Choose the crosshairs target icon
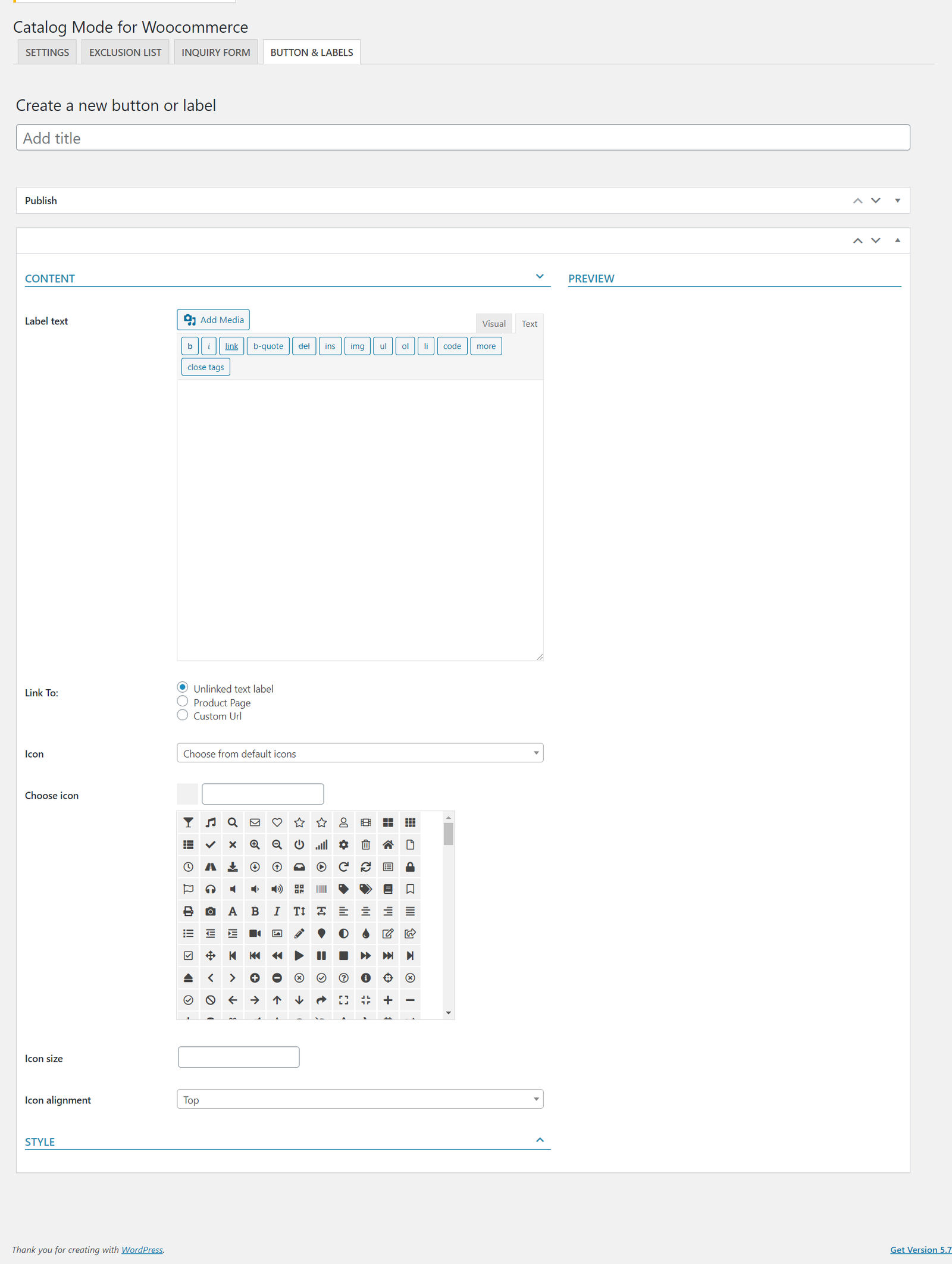952x1264 pixels. [x=388, y=978]
